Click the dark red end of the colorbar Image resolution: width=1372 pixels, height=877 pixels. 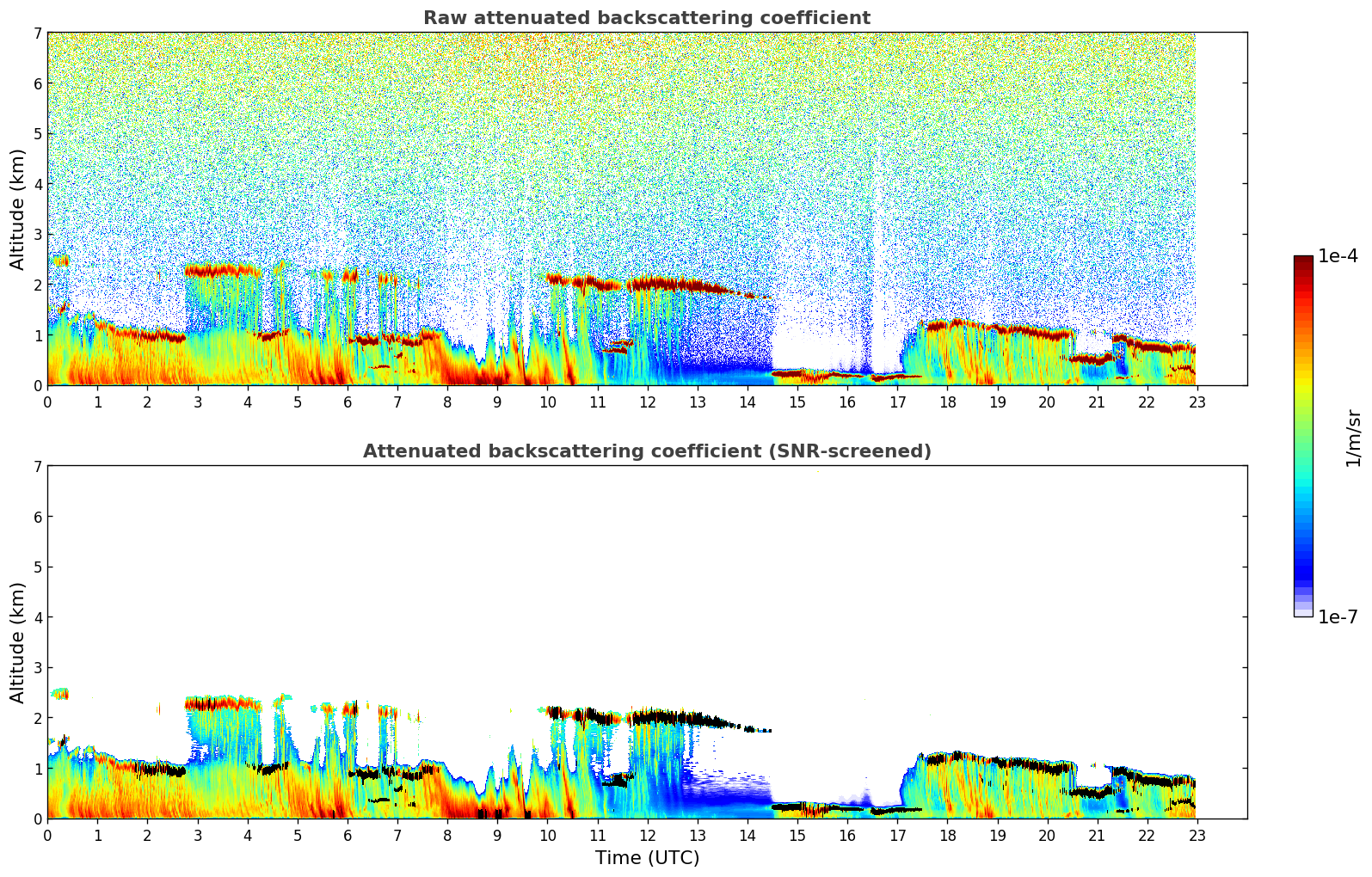pos(1303,261)
